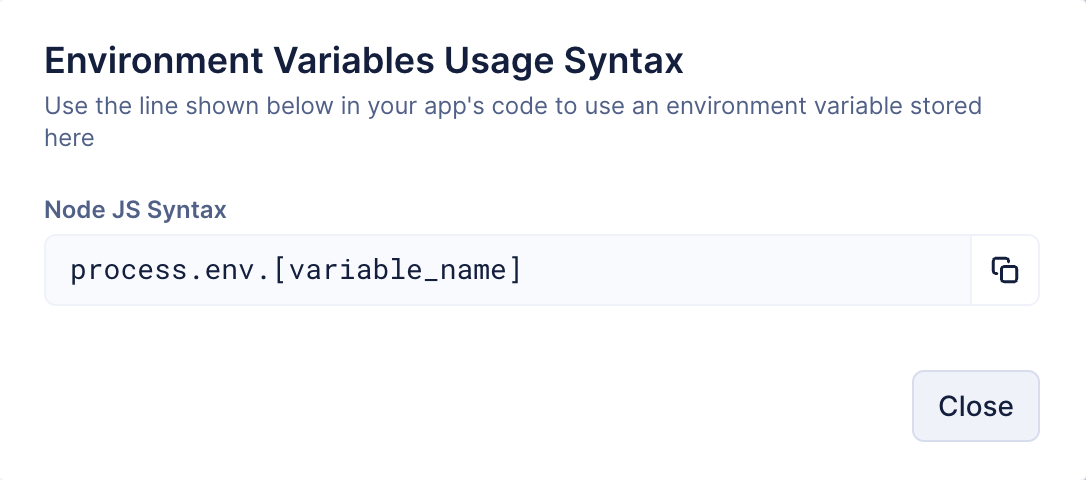Tap the overlapping-squares copy icon
The image size is (1086, 480).
pos(1005,270)
